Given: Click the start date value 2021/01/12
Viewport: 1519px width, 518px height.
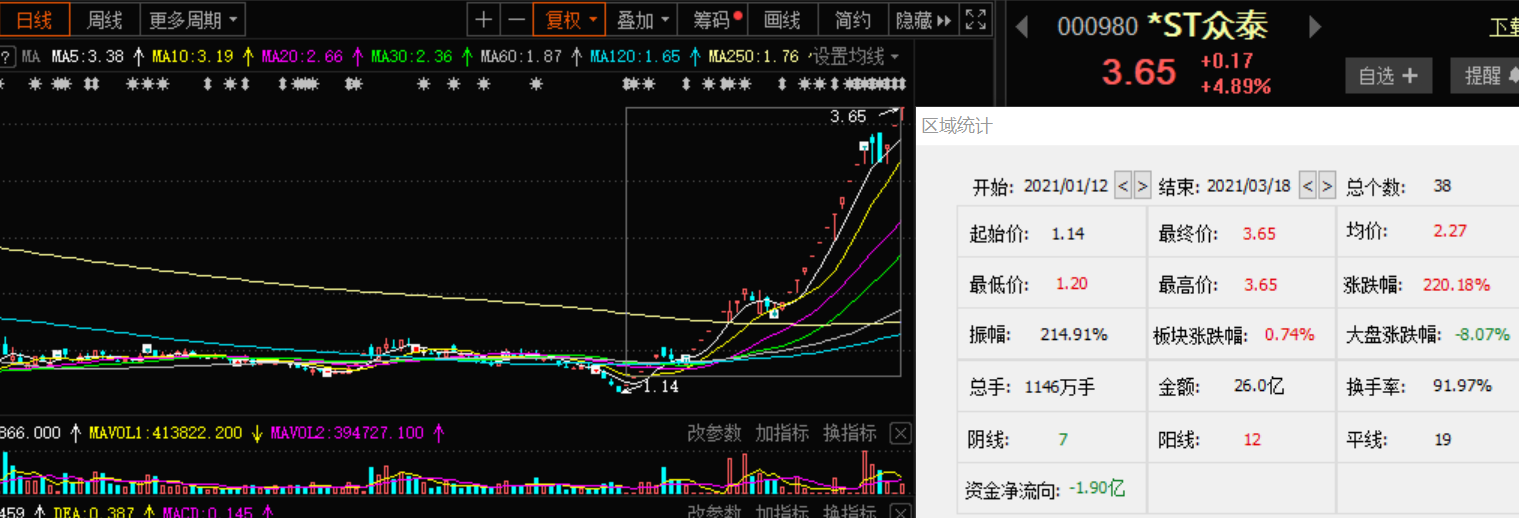Looking at the screenshot, I should coord(1066,186).
